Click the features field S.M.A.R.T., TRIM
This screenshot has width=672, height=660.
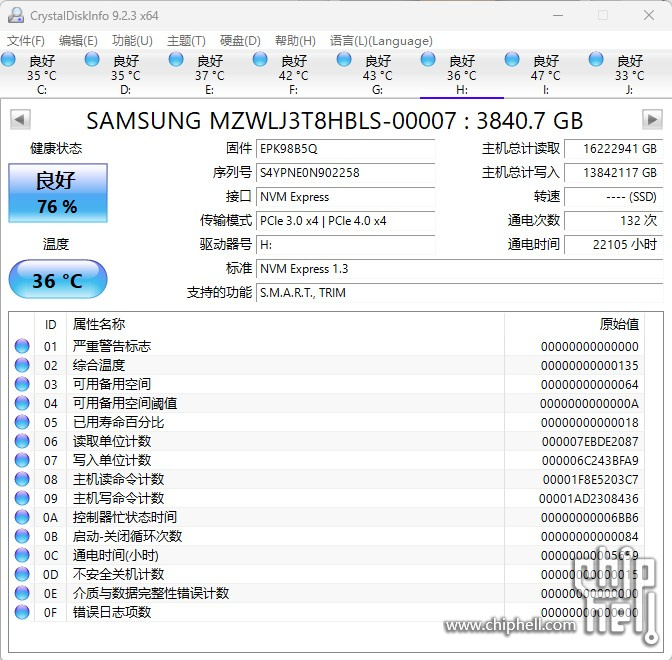click(x=459, y=293)
